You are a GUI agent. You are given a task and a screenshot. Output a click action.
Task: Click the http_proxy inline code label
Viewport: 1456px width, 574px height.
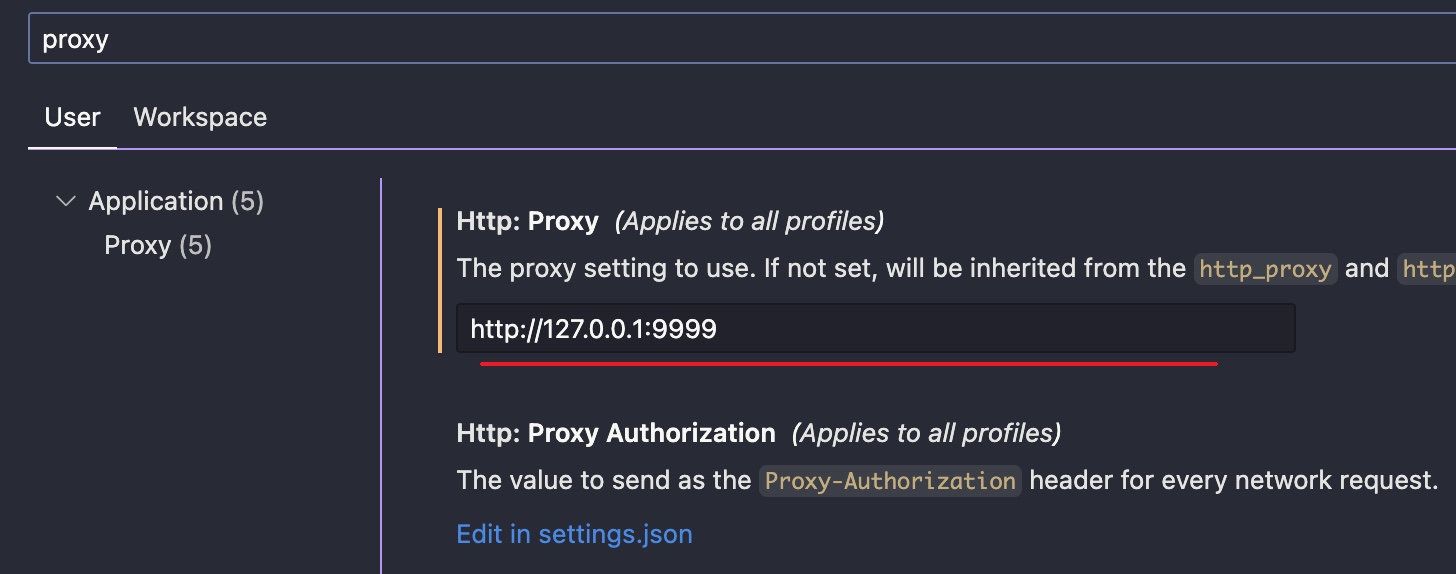coord(1265,269)
